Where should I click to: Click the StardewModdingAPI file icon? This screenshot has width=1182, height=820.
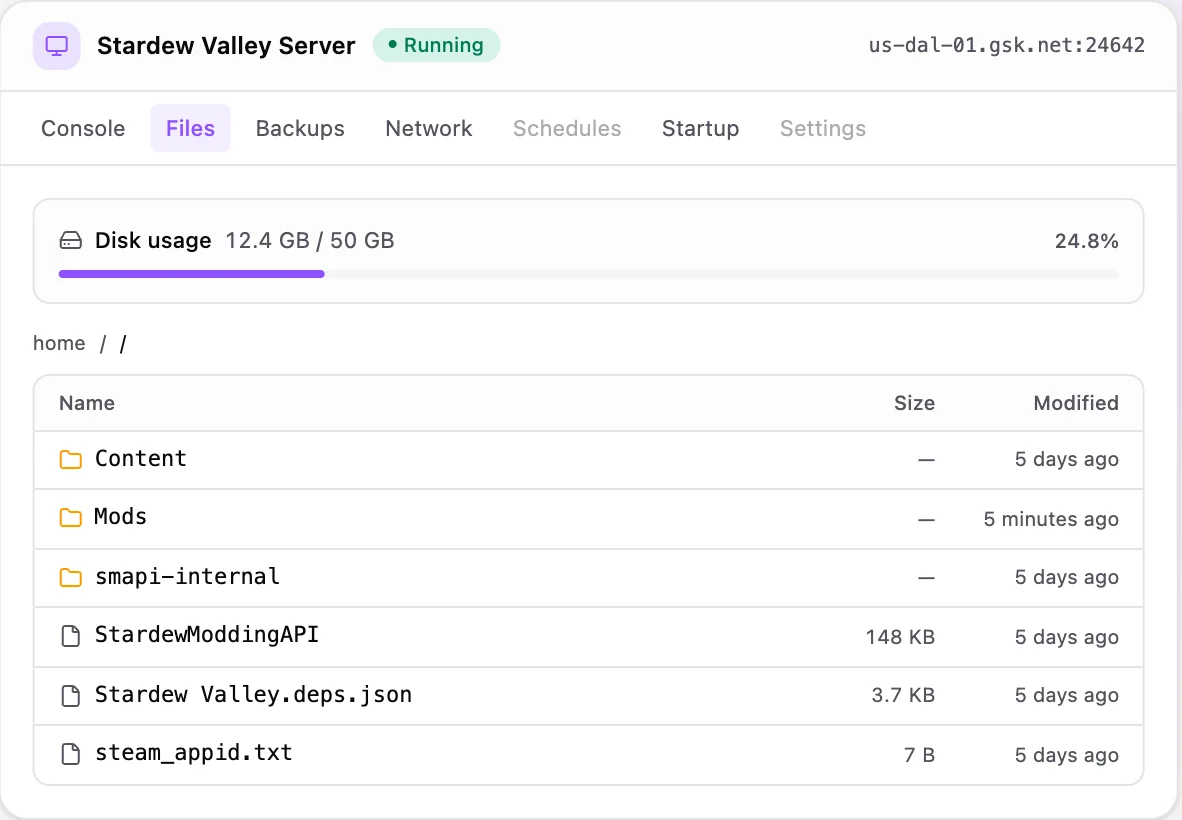71,636
